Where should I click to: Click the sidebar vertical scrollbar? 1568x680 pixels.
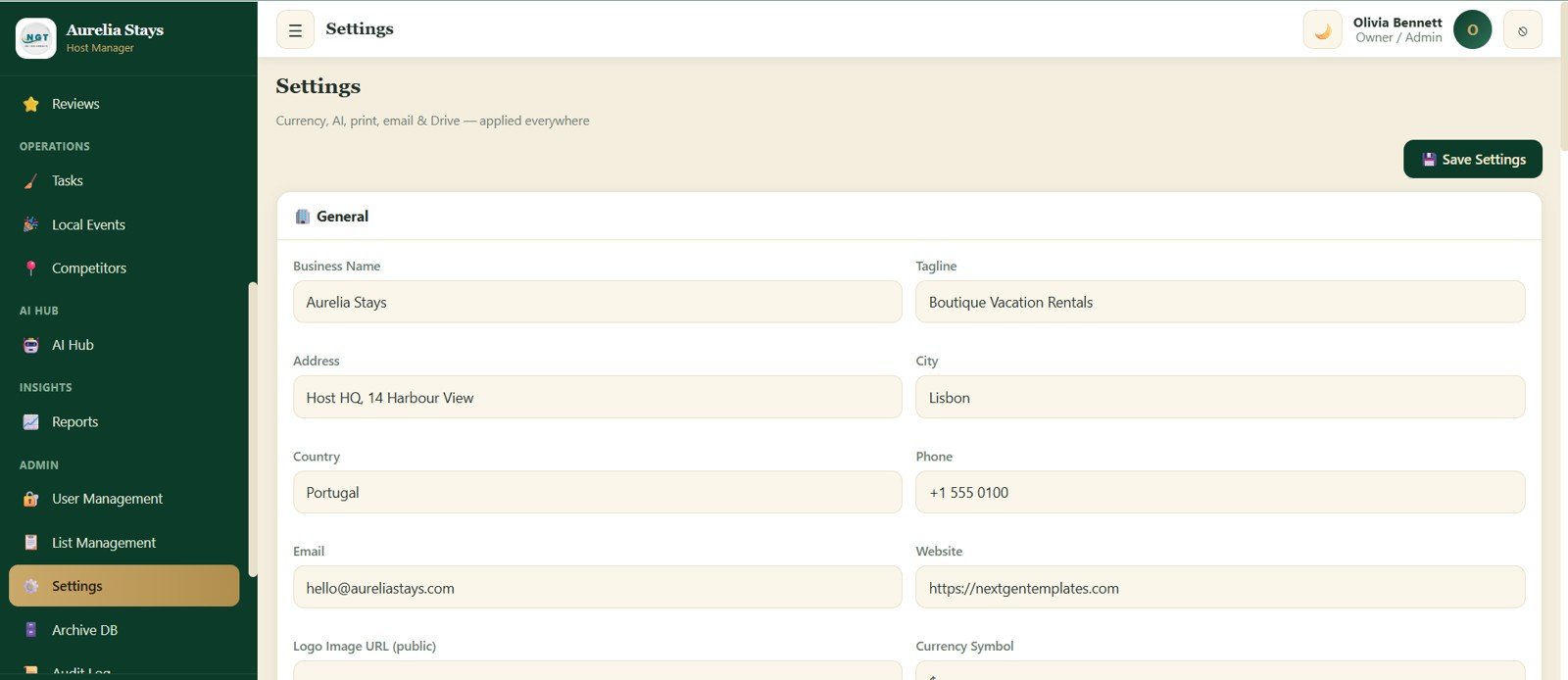(x=253, y=429)
